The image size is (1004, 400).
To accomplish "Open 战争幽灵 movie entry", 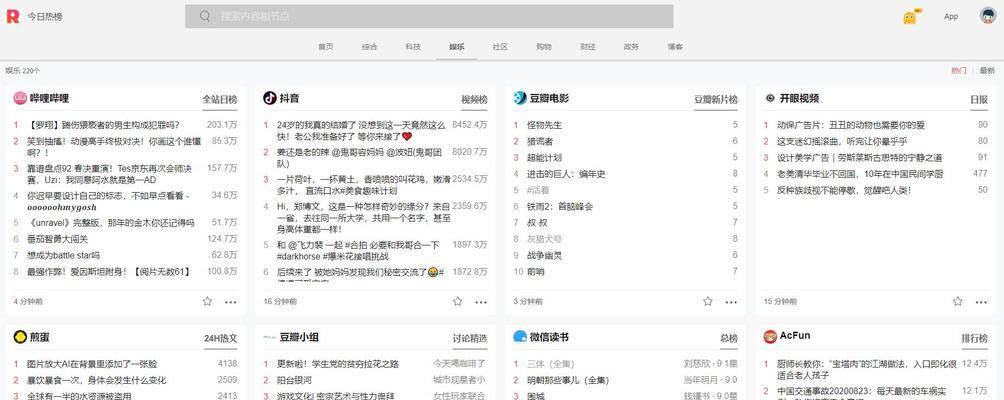I will coord(544,255).
